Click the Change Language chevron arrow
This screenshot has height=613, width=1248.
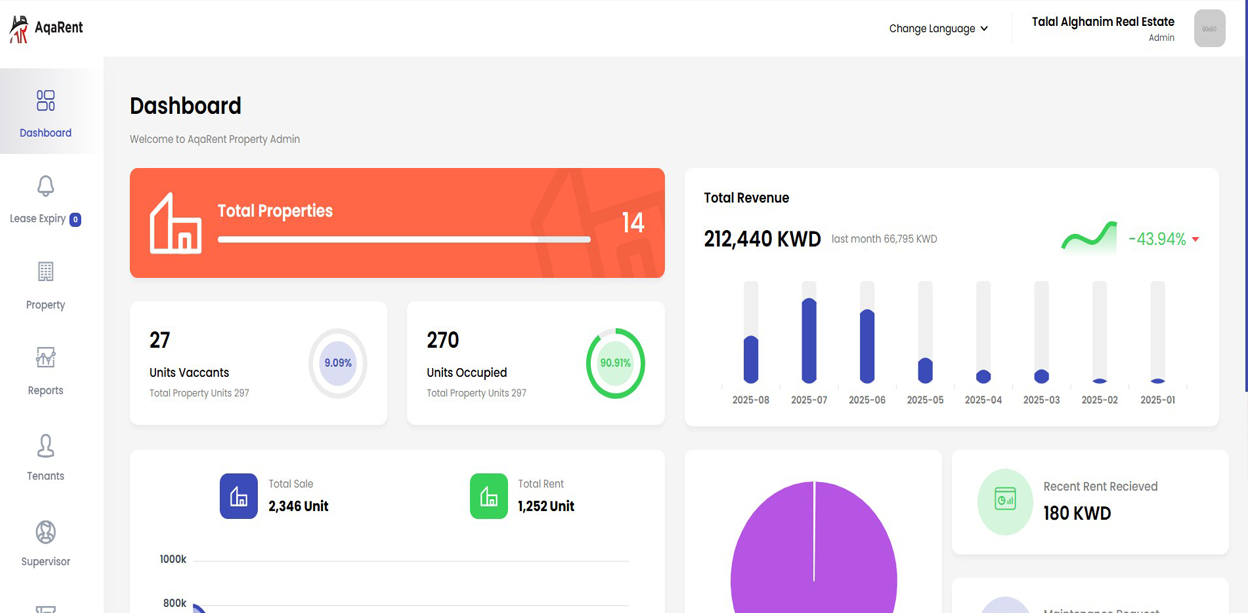coord(984,29)
